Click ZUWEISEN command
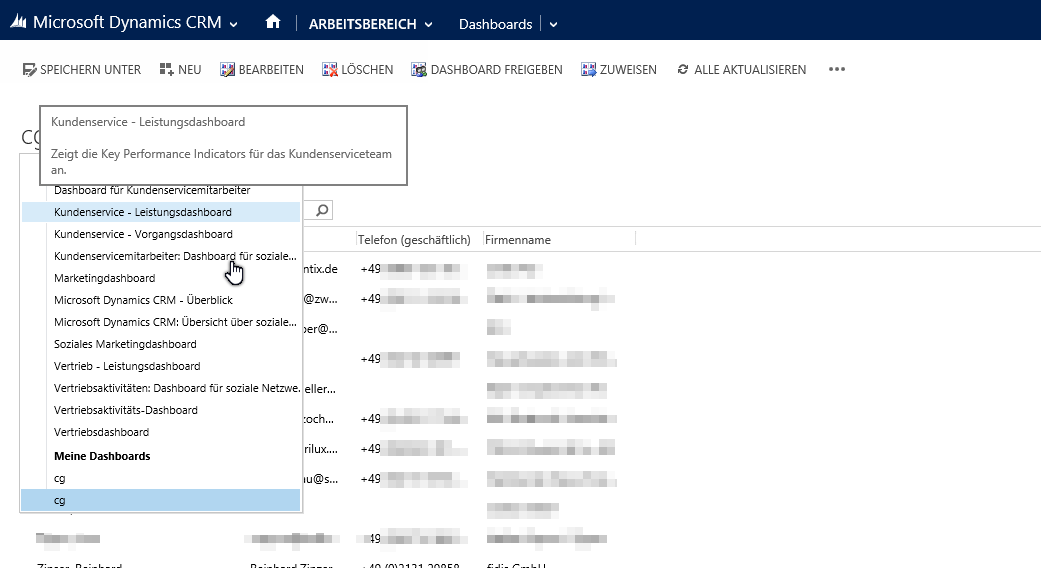1041x568 pixels. coord(619,70)
